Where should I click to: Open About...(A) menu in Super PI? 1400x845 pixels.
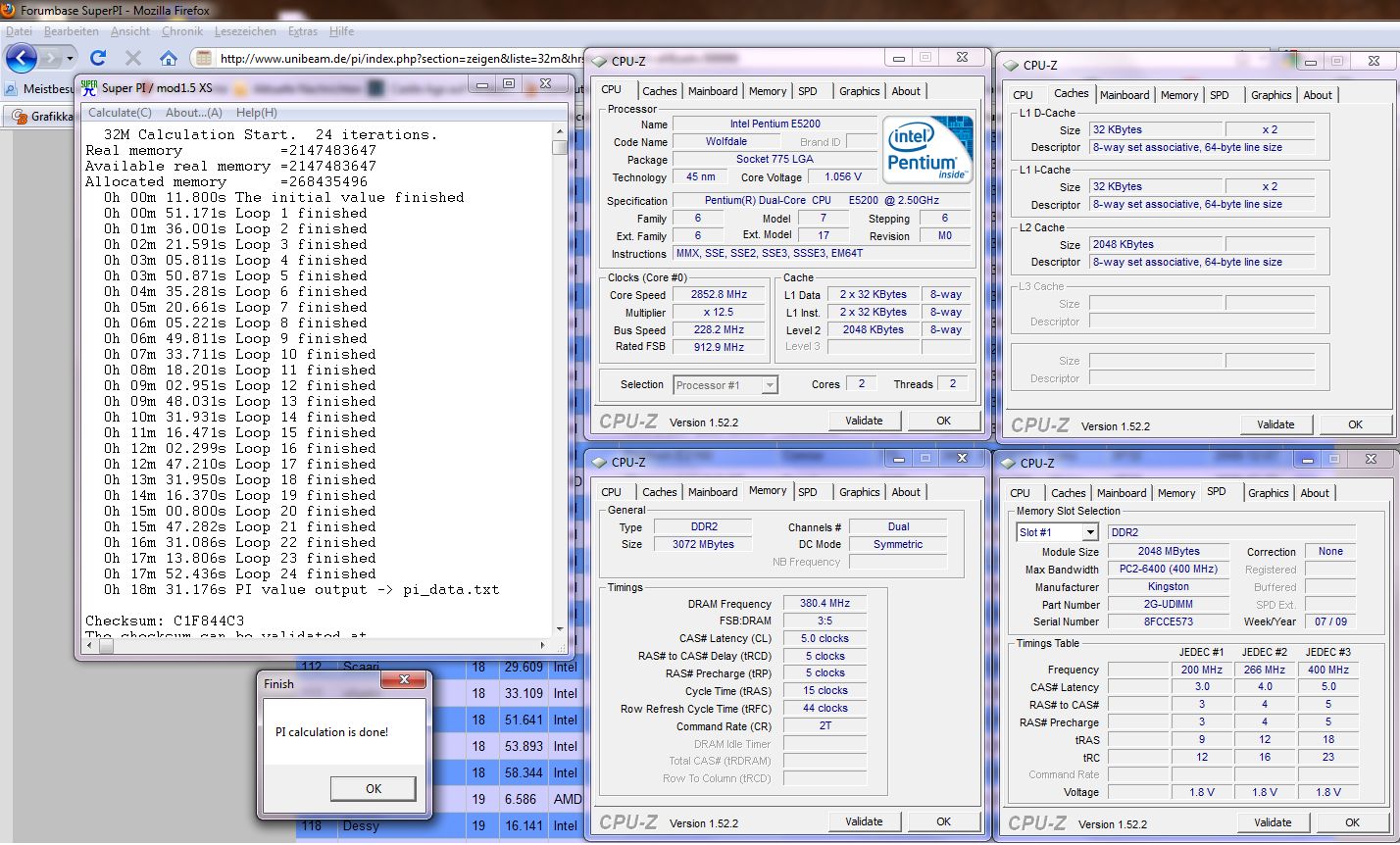tap(194, 113)
